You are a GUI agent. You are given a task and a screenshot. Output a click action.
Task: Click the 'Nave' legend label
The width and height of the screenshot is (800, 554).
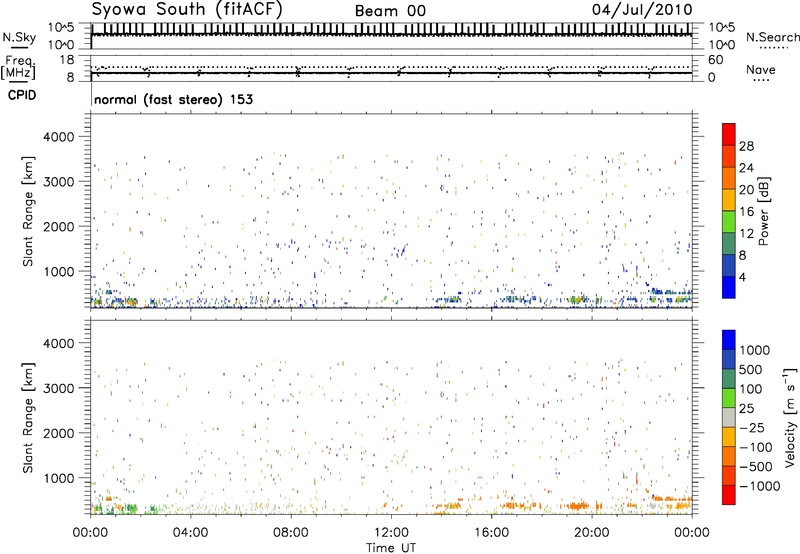click(761, 69)
